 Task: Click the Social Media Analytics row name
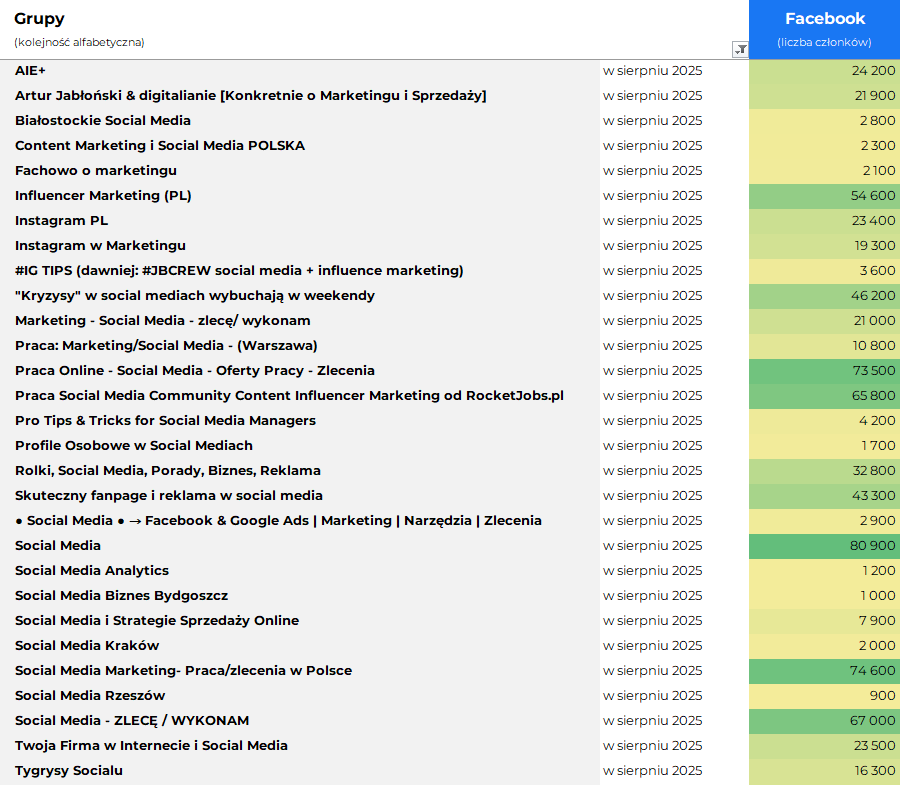tap(92, 571)
